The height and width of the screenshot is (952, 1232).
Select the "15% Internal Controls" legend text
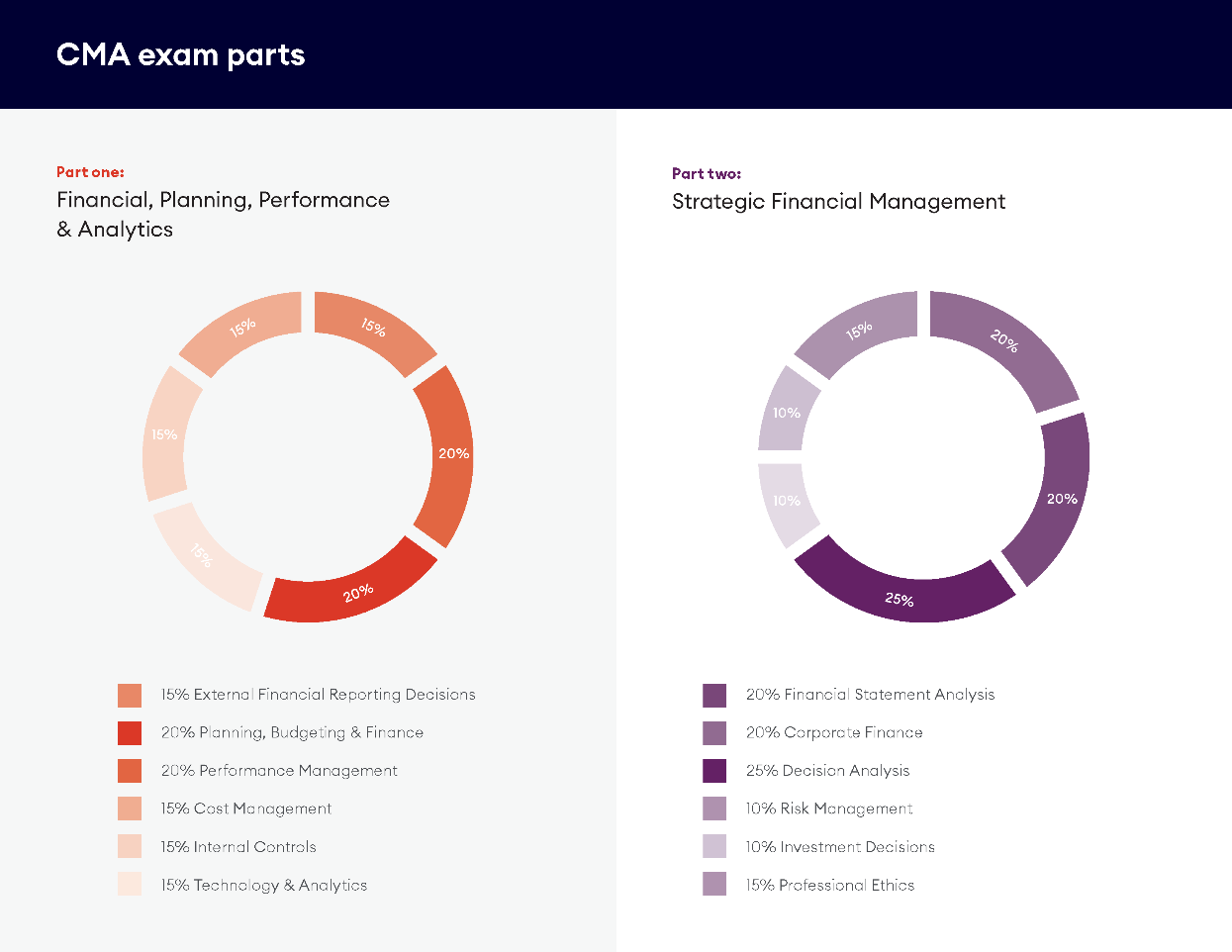238,847
